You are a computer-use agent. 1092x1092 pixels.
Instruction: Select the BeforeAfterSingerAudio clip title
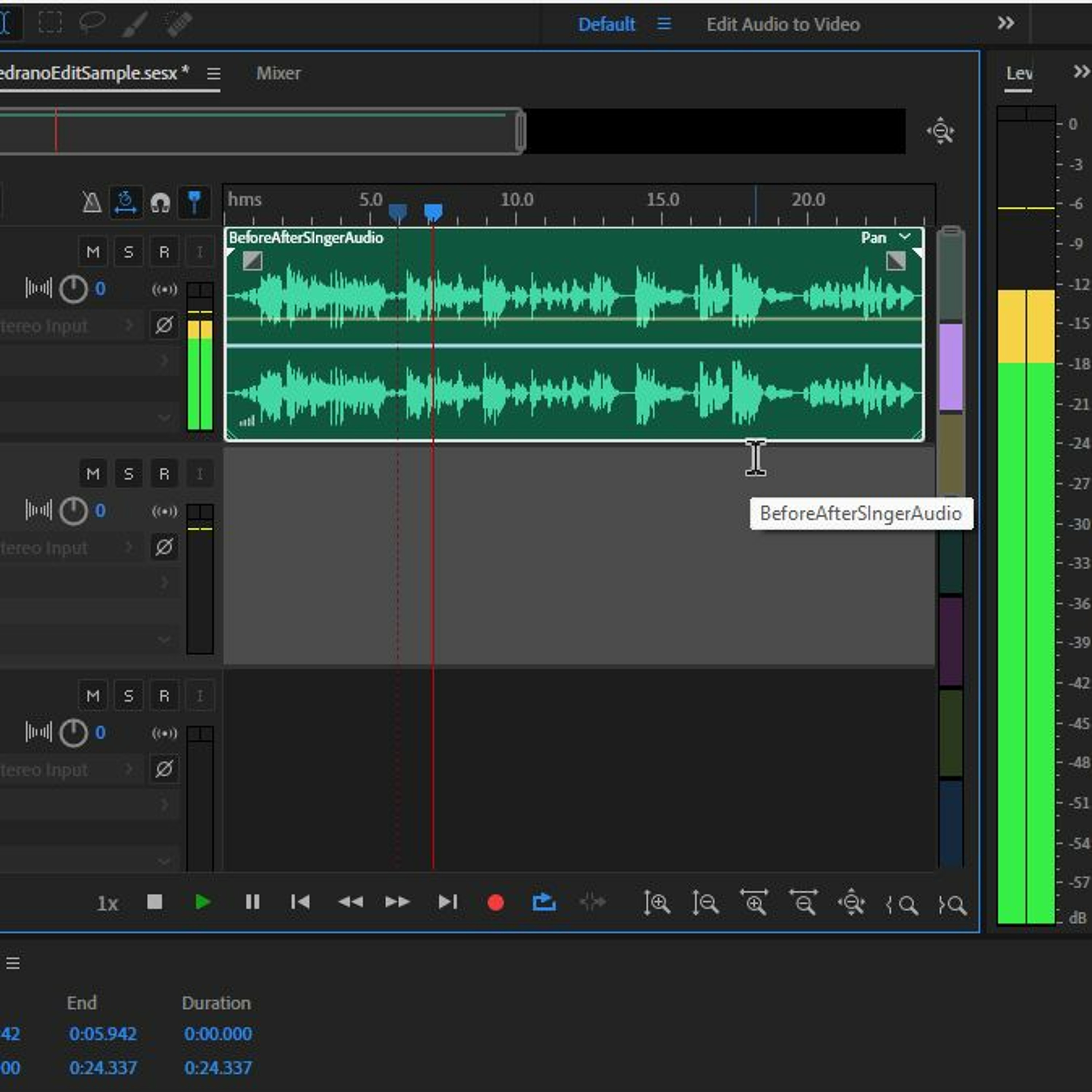click(306, 237)
